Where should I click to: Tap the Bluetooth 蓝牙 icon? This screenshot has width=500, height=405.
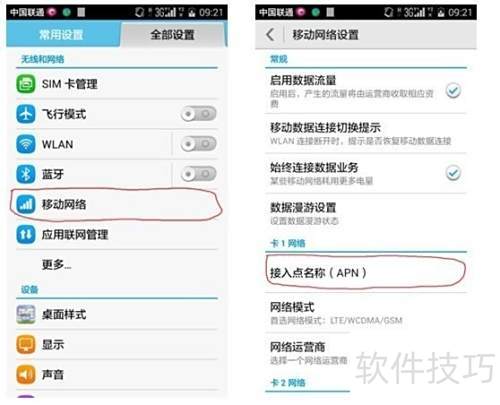[26, 174]
